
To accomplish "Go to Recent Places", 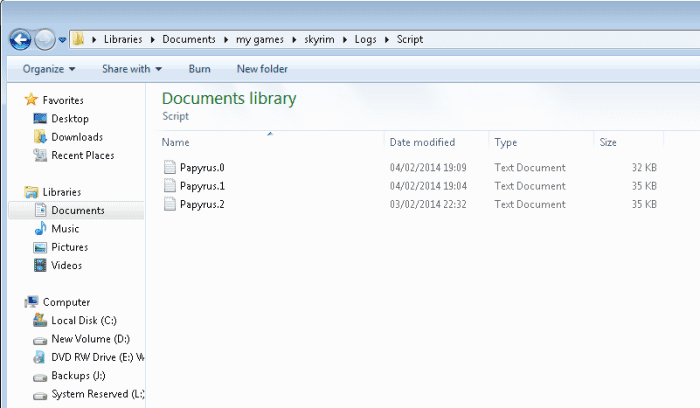I will pyautogui.click(x=82, y=155).
